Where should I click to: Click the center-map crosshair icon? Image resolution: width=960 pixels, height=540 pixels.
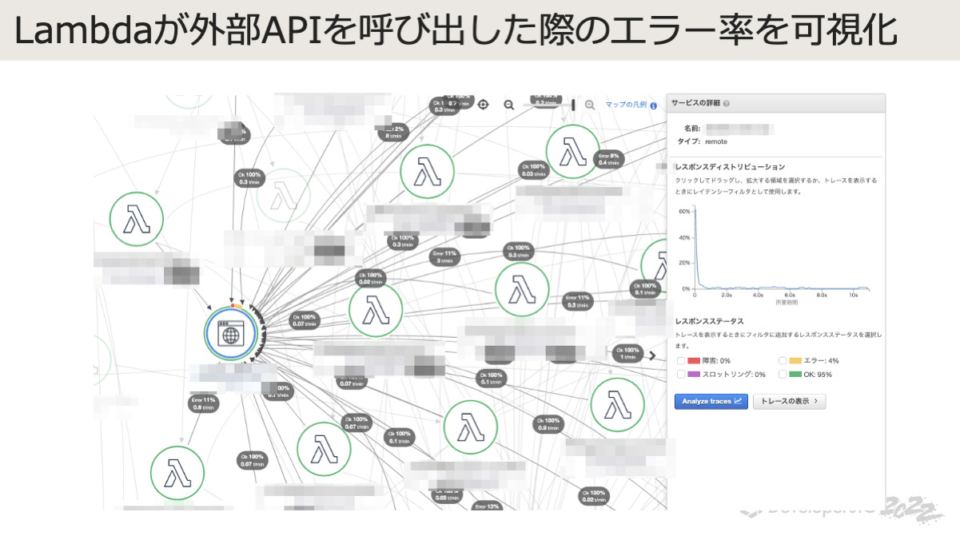(x=483, y=104)
